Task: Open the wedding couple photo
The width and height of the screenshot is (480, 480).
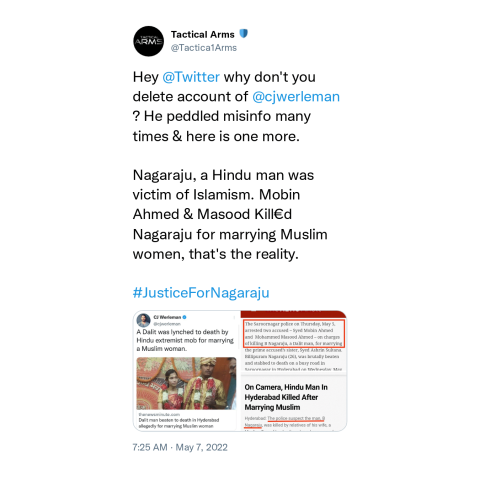Action: (x=186, y=383)
